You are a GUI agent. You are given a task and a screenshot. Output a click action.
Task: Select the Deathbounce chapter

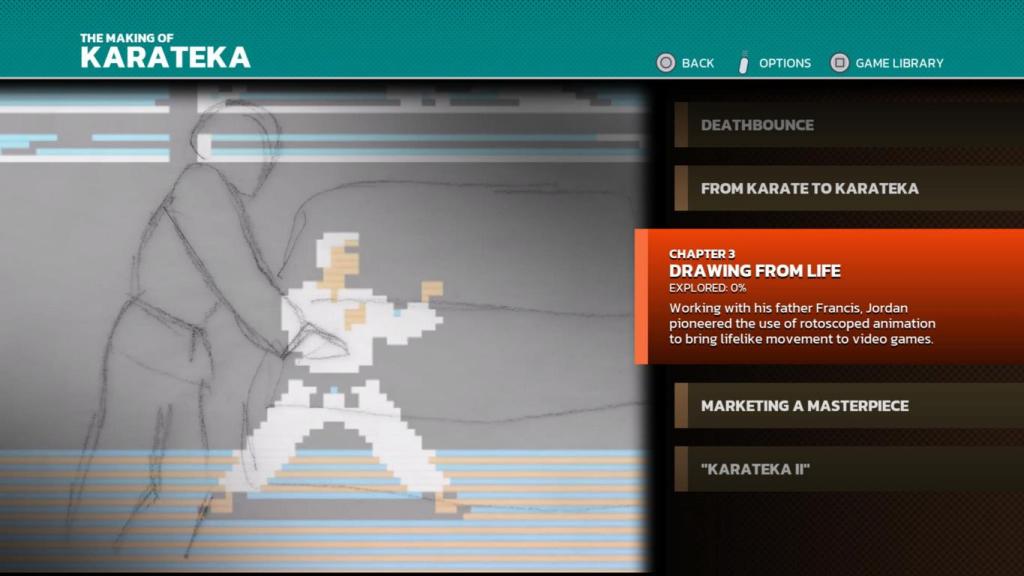coord(757,125)
